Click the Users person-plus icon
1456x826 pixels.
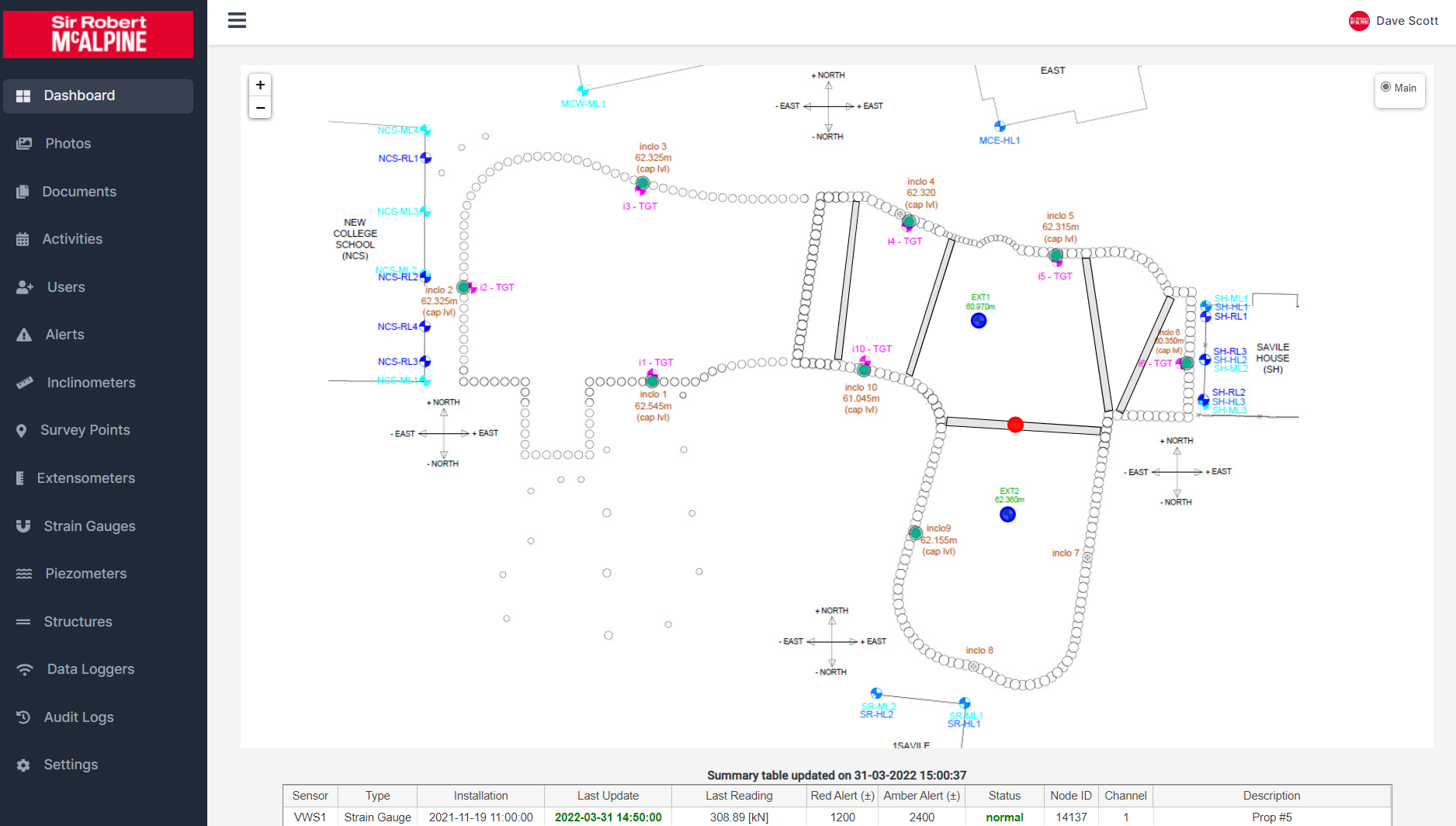(x=25, y=287)
